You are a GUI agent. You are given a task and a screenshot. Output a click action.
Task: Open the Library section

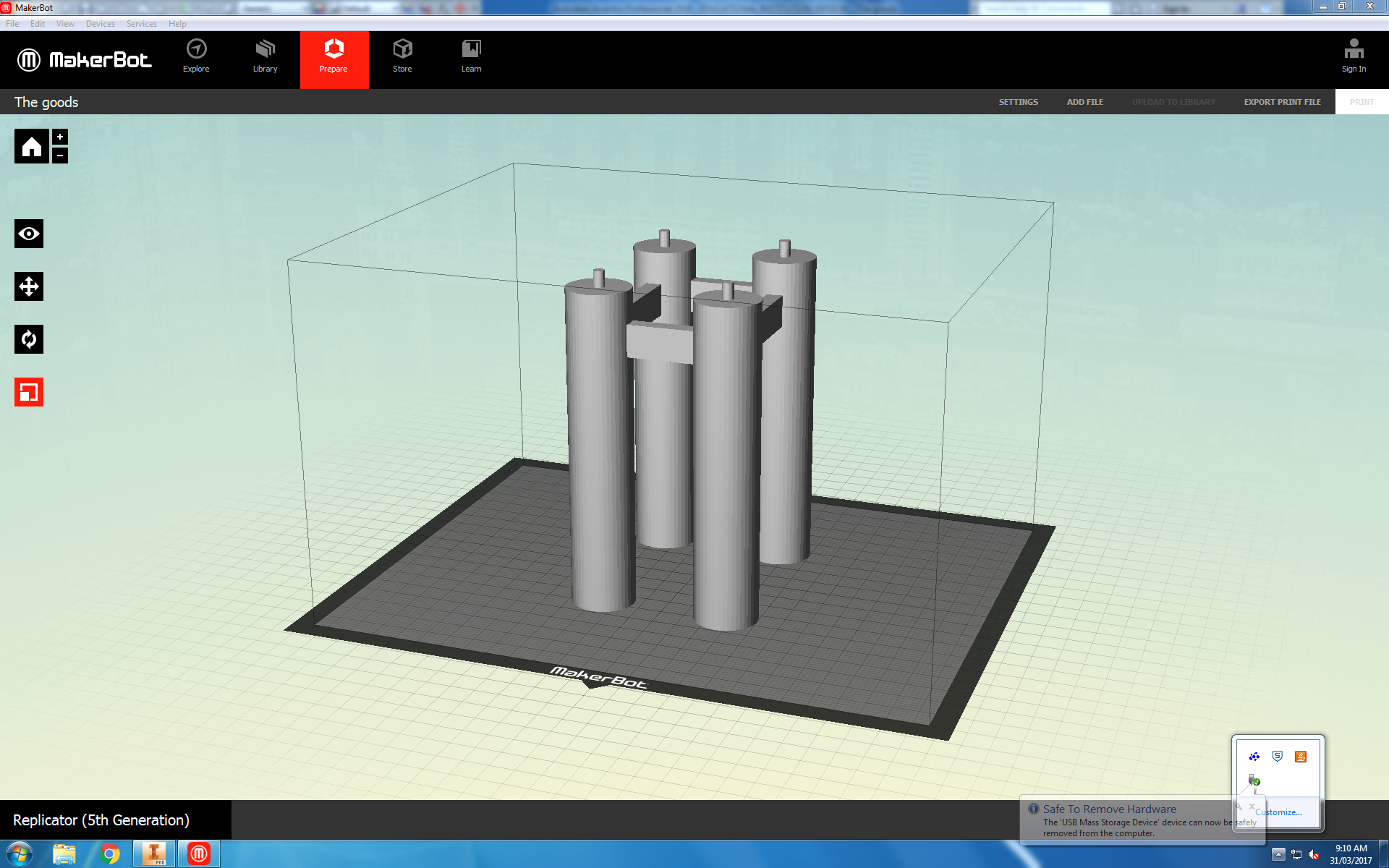[265, 56]
